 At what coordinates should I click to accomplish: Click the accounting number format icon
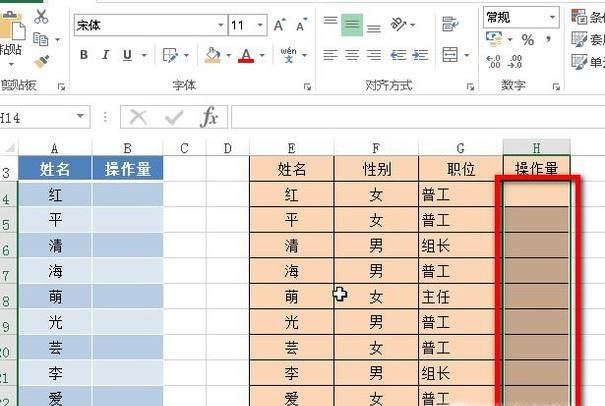(494, 39)
